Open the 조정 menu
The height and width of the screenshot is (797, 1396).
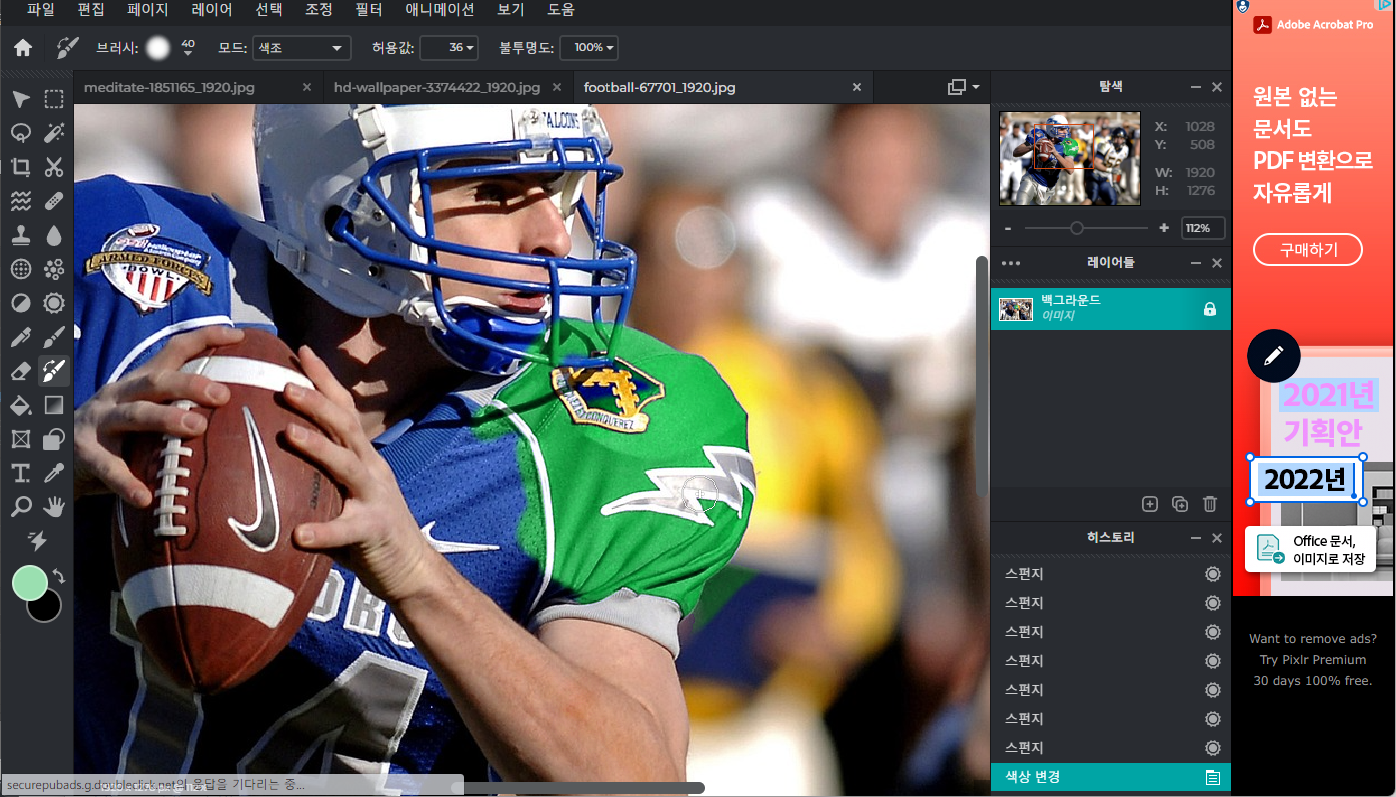pyautogui.click(x=318, y=10)
